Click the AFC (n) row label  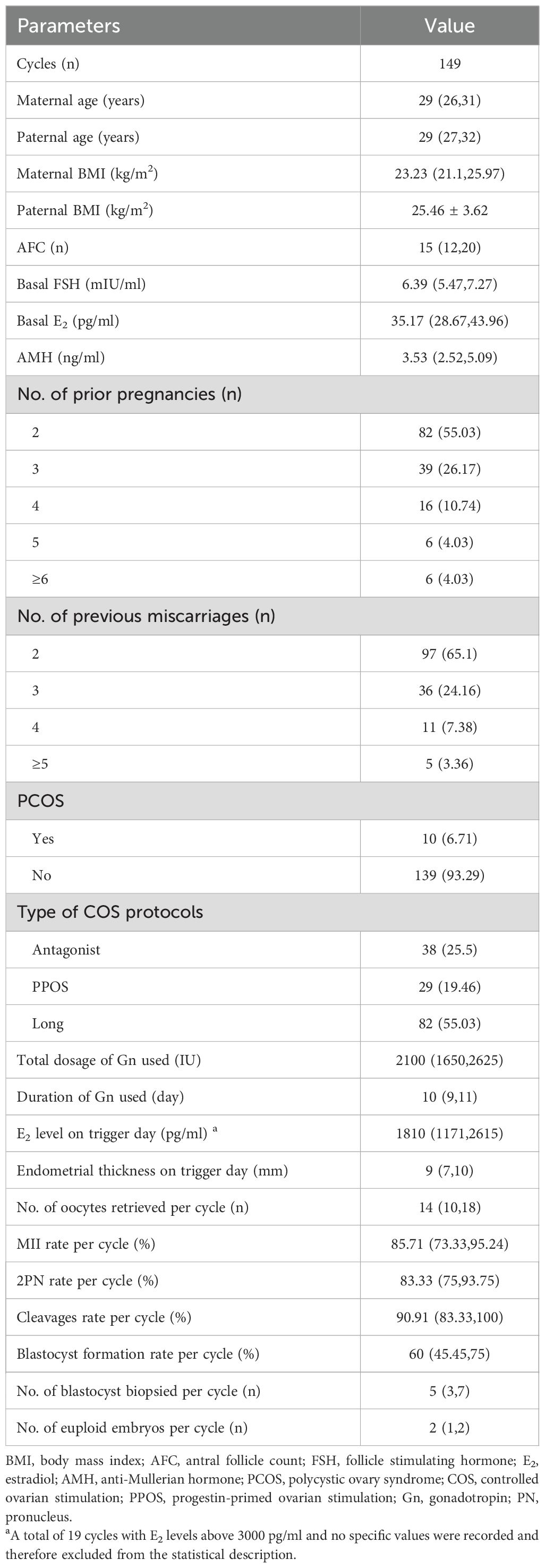coord(42,247)
